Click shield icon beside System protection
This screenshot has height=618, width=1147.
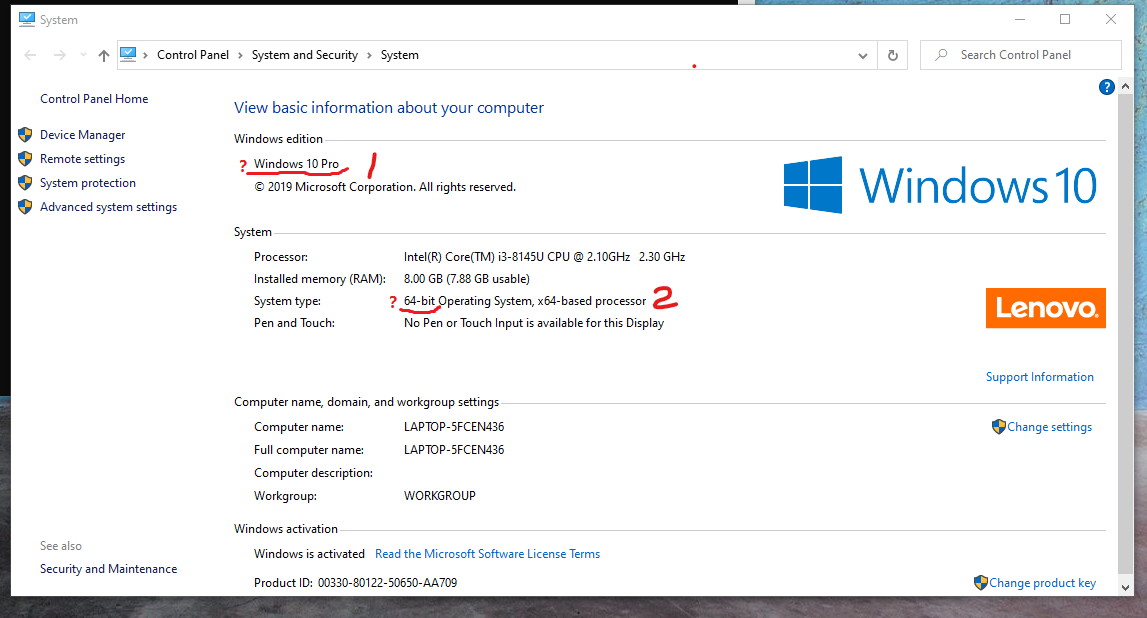25,183
